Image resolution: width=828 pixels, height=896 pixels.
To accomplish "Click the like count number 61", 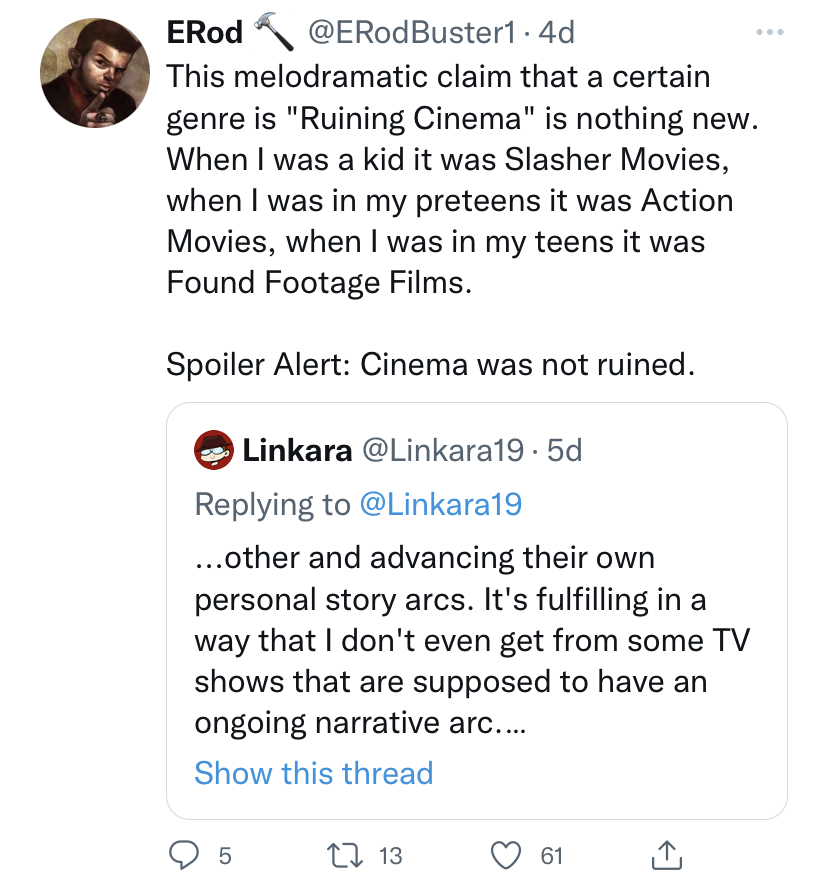I will pyautogui.click(x=552, y=856).
